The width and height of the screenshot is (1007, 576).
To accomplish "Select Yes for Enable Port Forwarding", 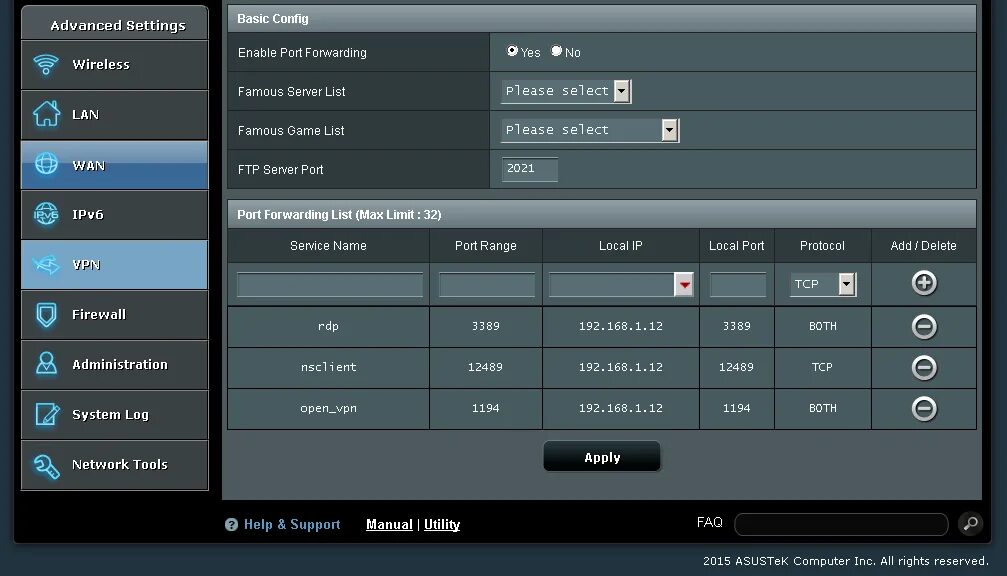I will tap(512, 51).
